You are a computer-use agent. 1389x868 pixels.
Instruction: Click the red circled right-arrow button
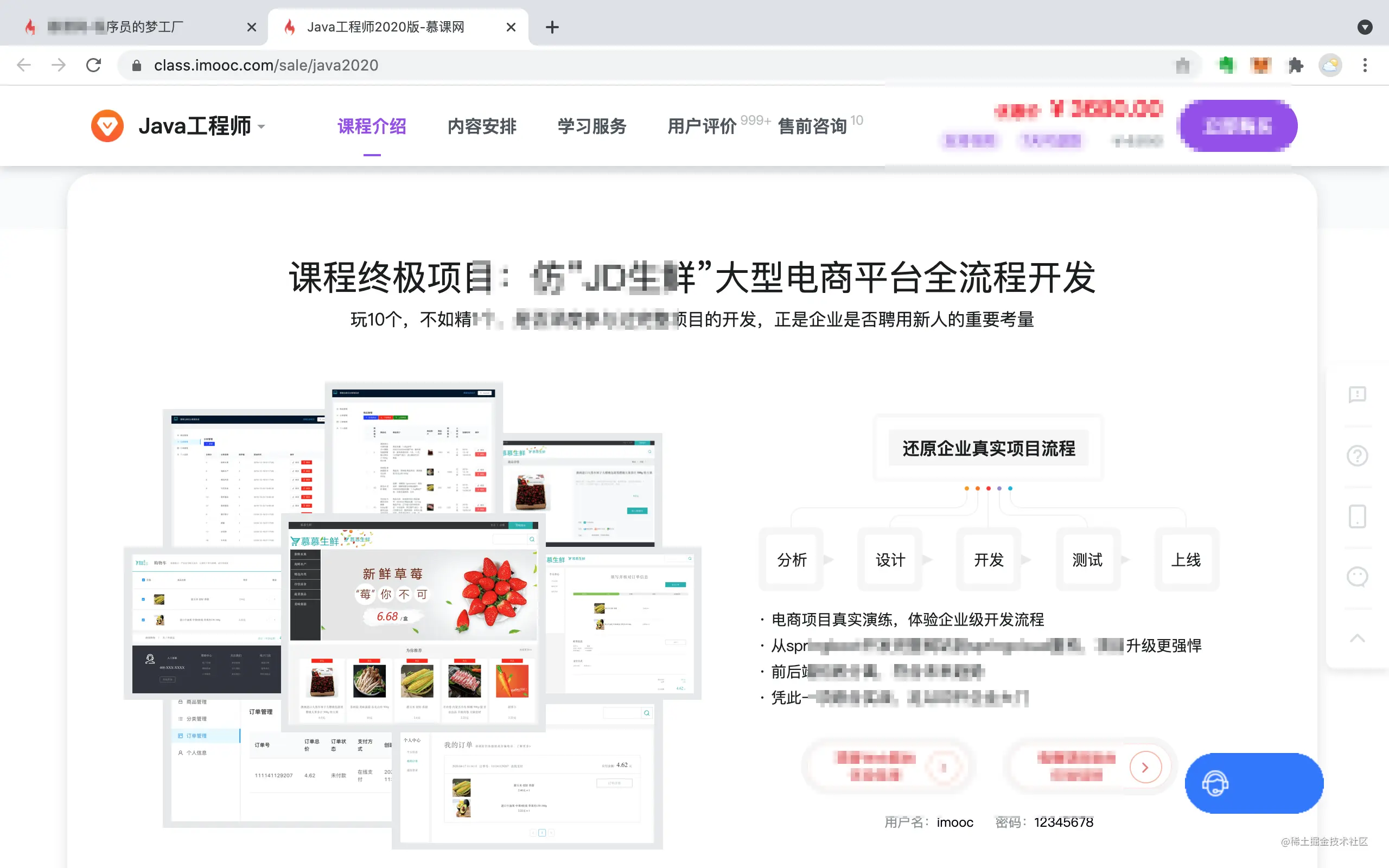pos(1145,767)
